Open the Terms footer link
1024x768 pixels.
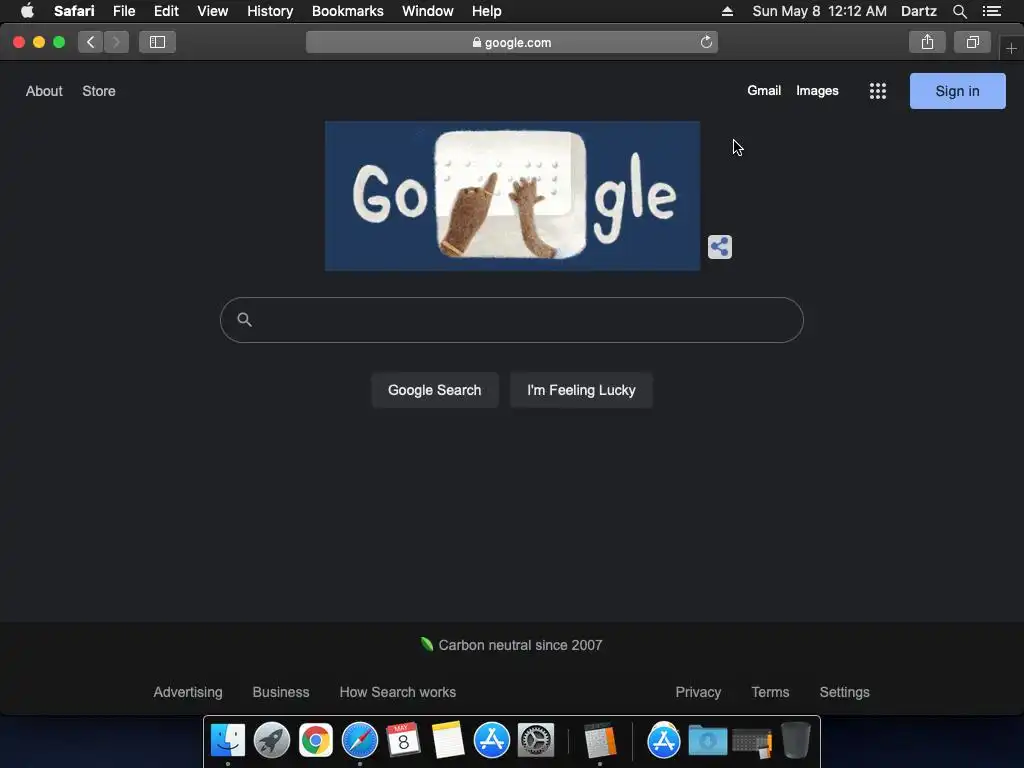(770, 692)
